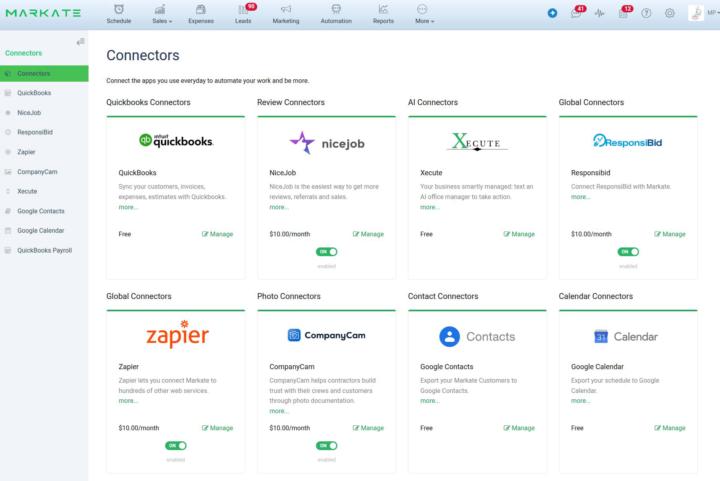This screenshot has height=481, width=720.
Task: Expand the More dropdown menu
Action: pyautogui.click(x=424, y=14)
